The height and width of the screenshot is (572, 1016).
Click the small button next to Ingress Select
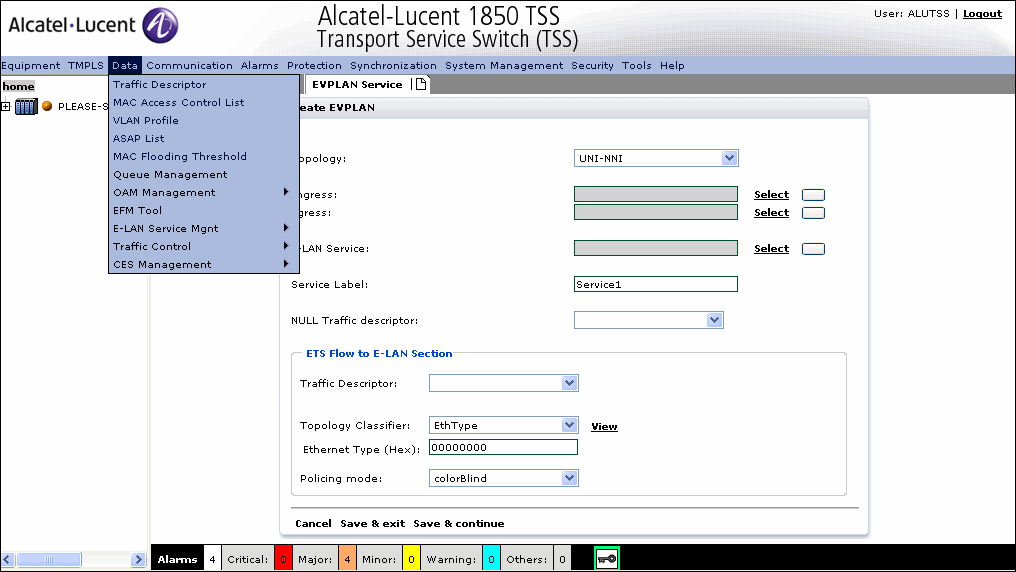813,194
